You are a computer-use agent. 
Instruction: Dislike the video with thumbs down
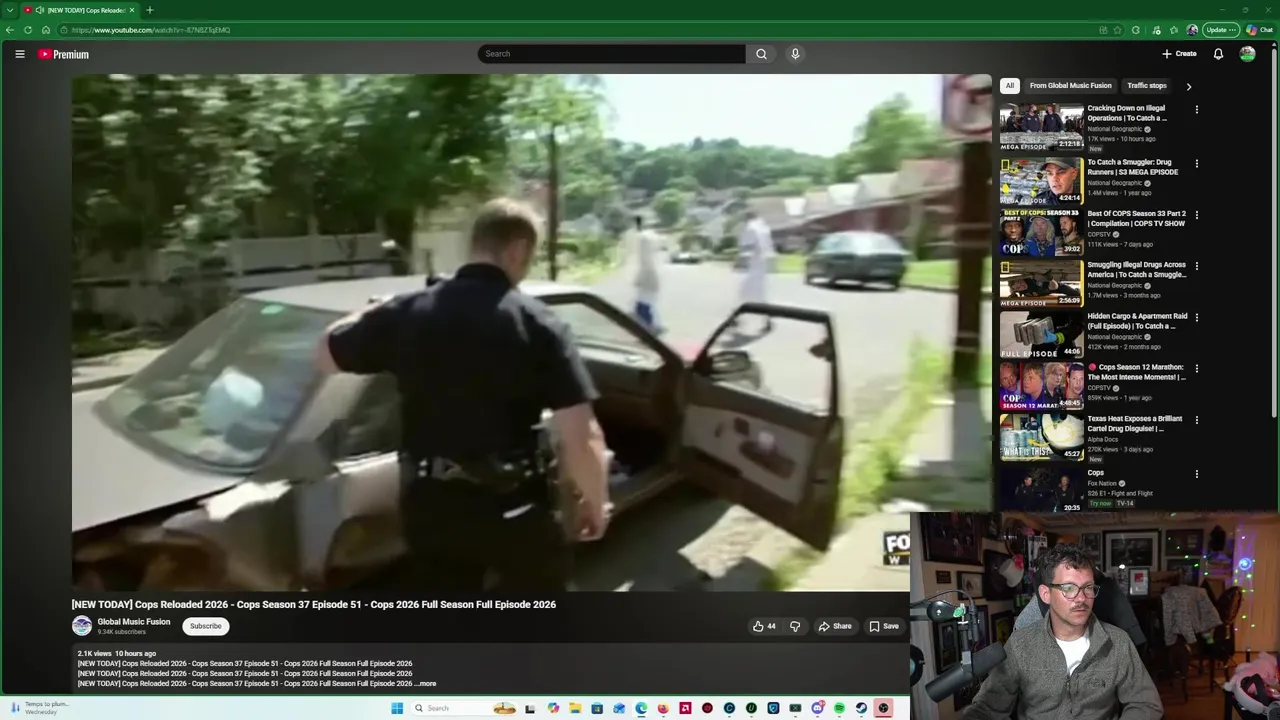(x=795, y=626)
